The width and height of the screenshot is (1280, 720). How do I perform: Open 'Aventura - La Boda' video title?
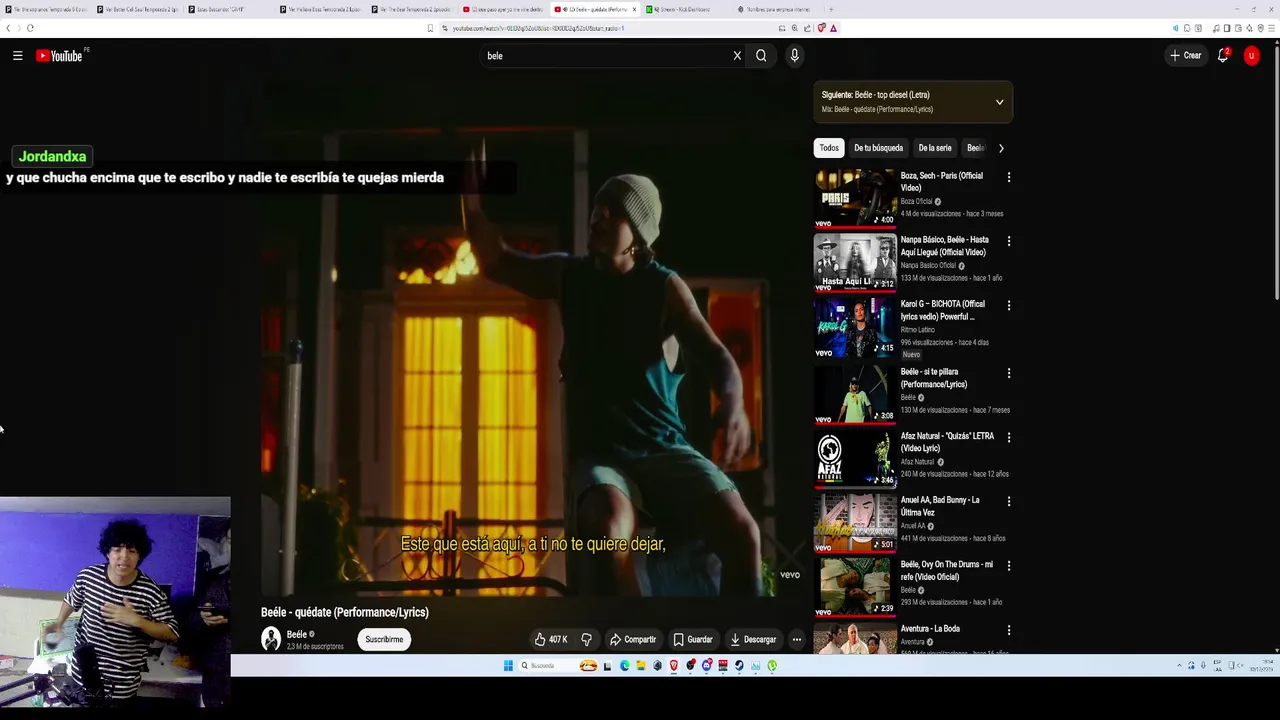point(930,629)
